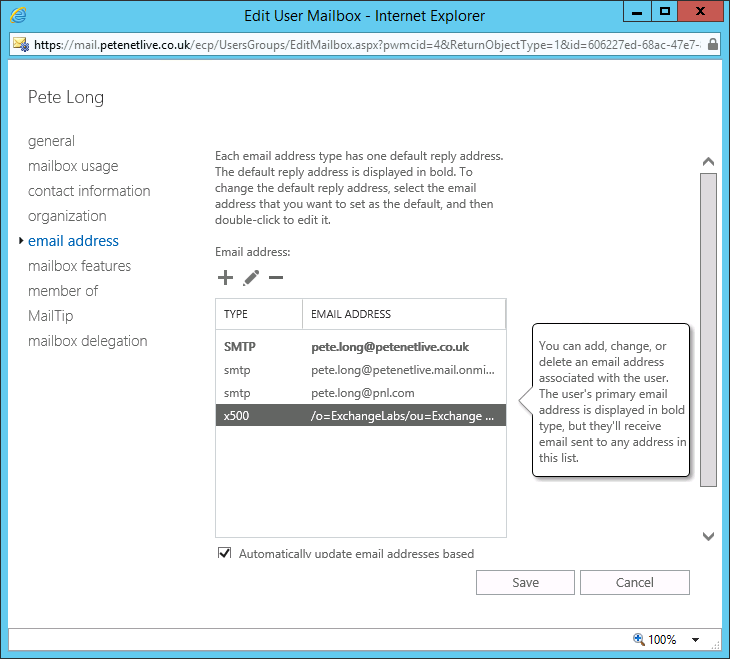The height and width of the screenshot is (659, 730).
Task: Click the scroll up arrow of the pane
Action: tap(708, 162)
